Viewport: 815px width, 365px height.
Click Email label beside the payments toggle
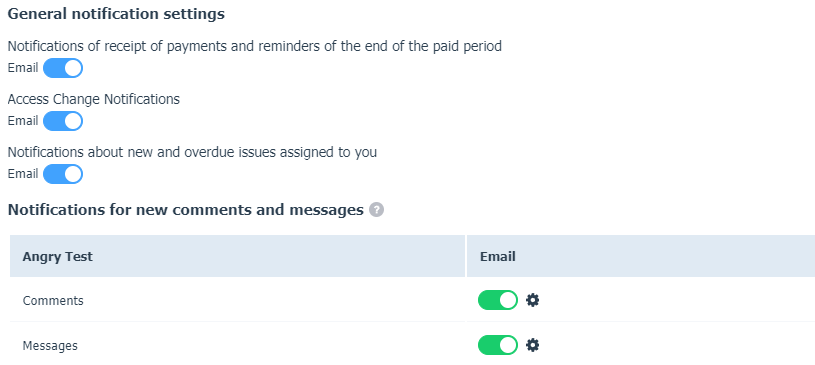23,68
